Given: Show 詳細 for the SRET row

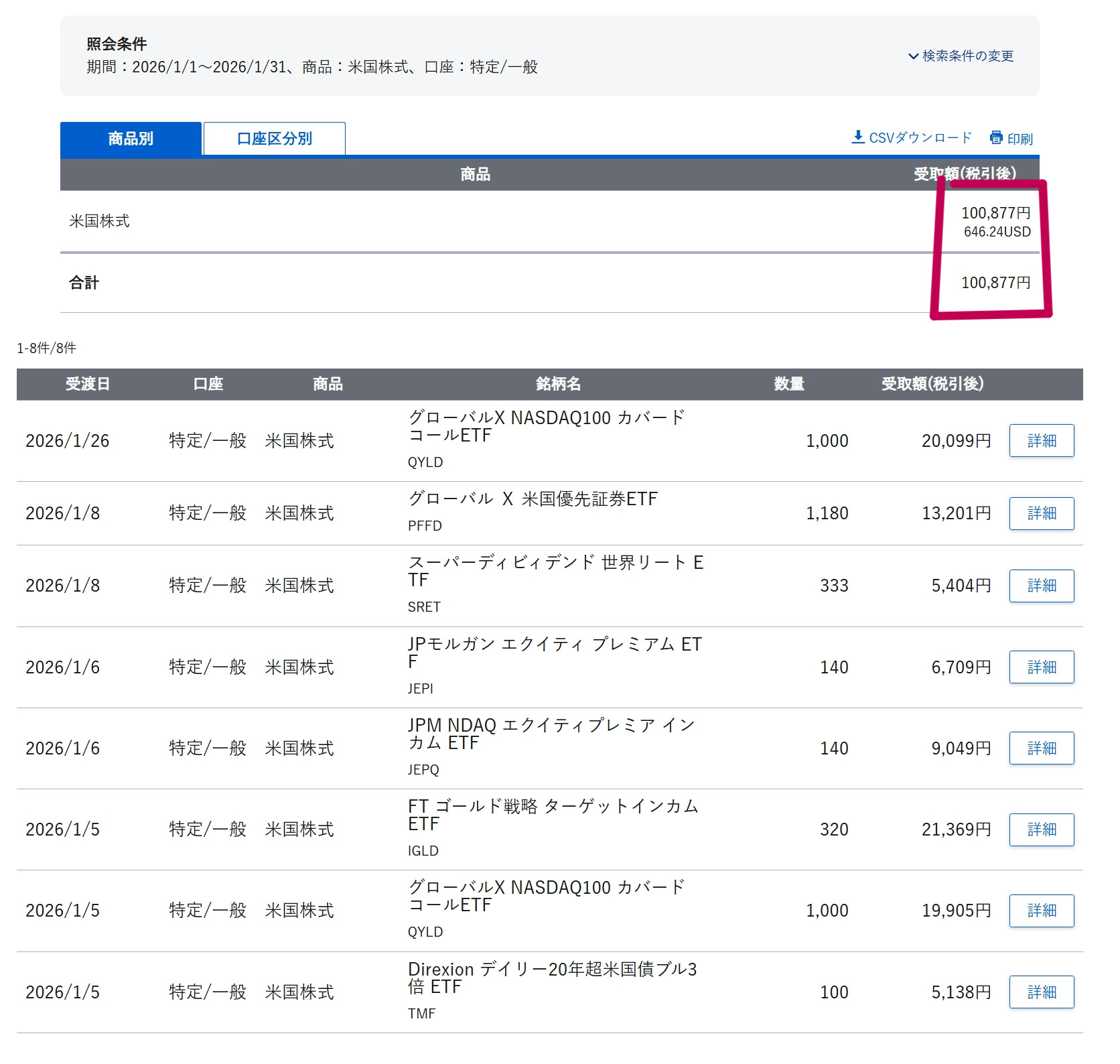Looking at the screenshot, I should (1041, 586).
